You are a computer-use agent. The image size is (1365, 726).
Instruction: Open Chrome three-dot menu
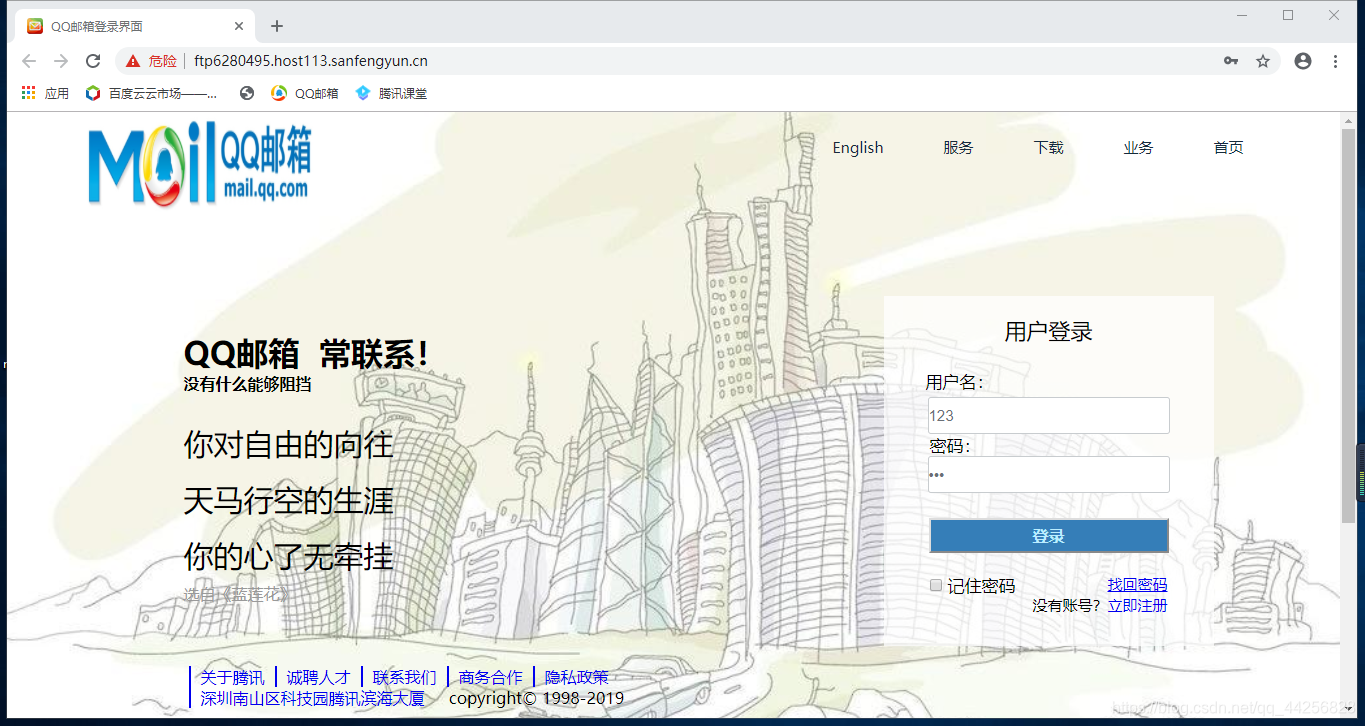coord(1335,61)
